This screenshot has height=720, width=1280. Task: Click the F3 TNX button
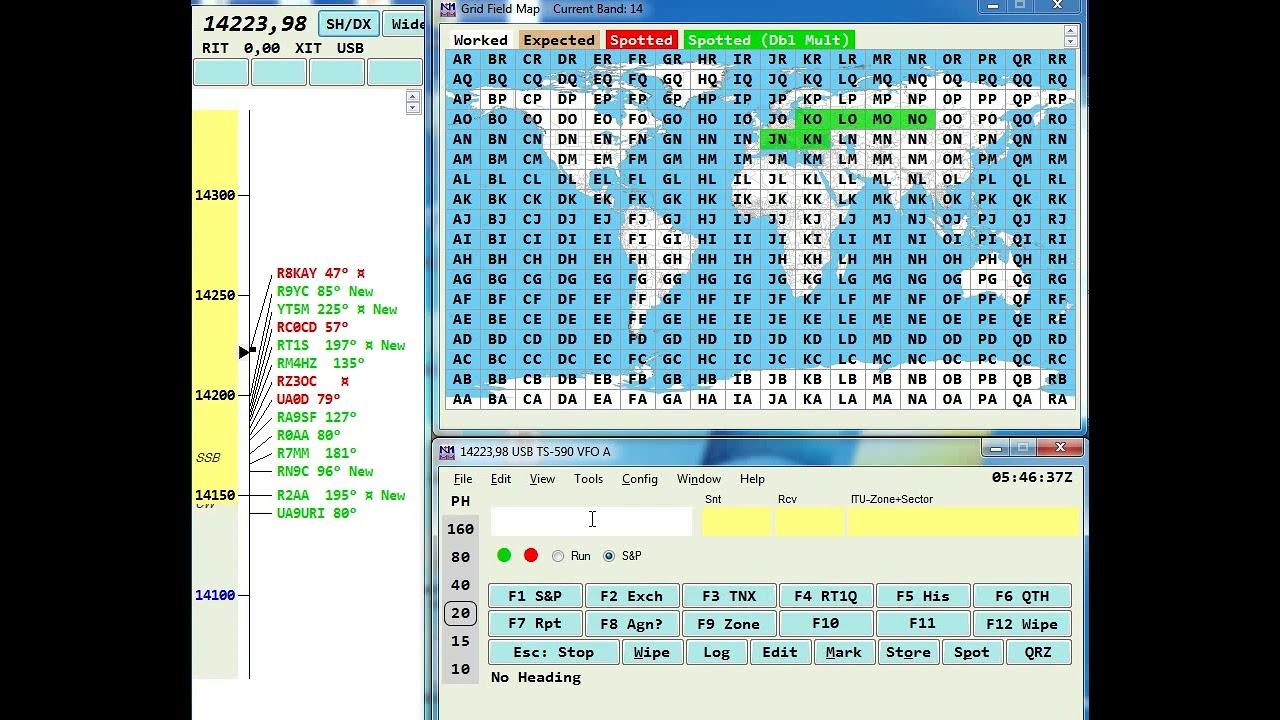tap(729, 596)
